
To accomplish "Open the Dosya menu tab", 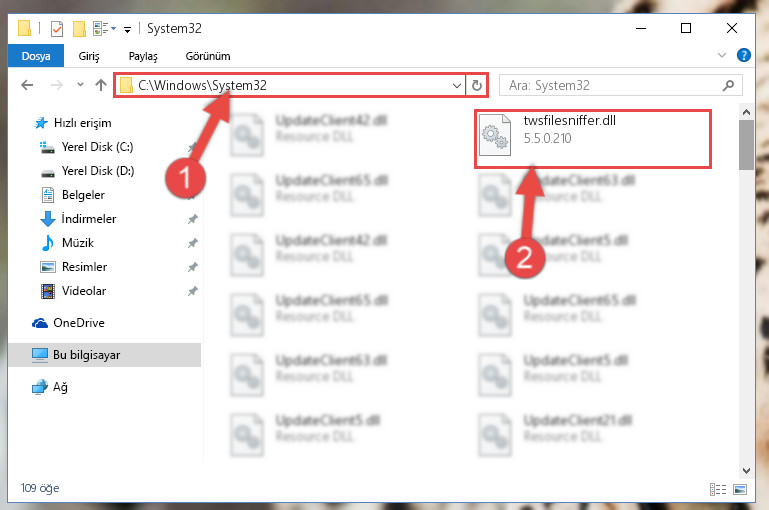I will click(x=36, y=56).
